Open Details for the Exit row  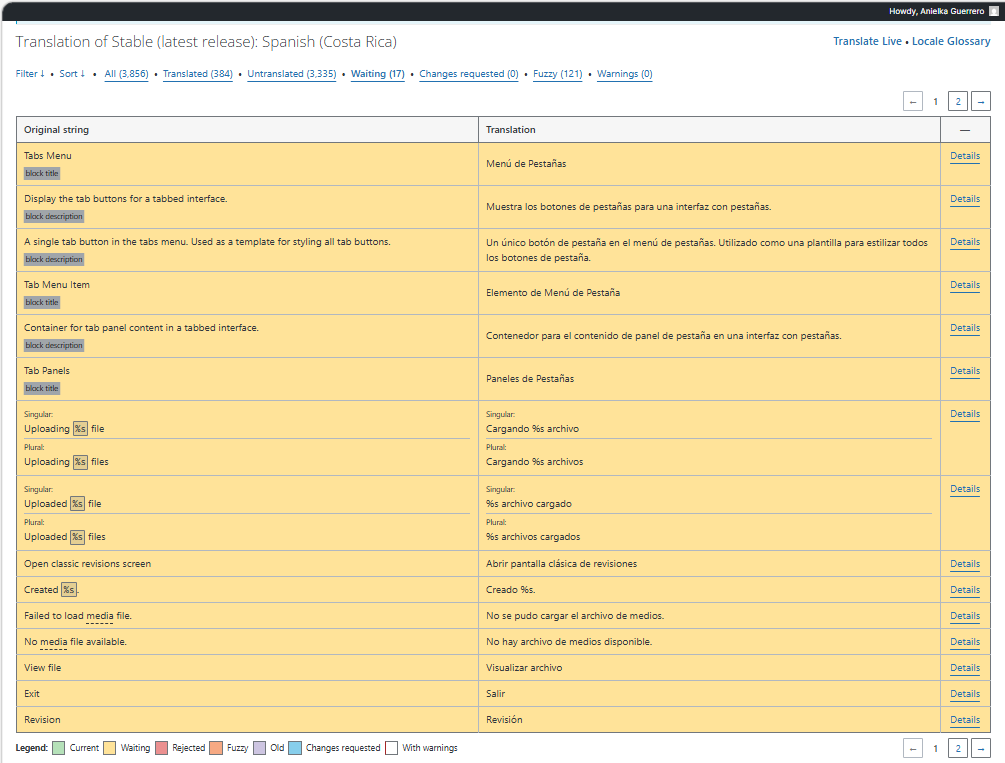(x=964, y=694)
